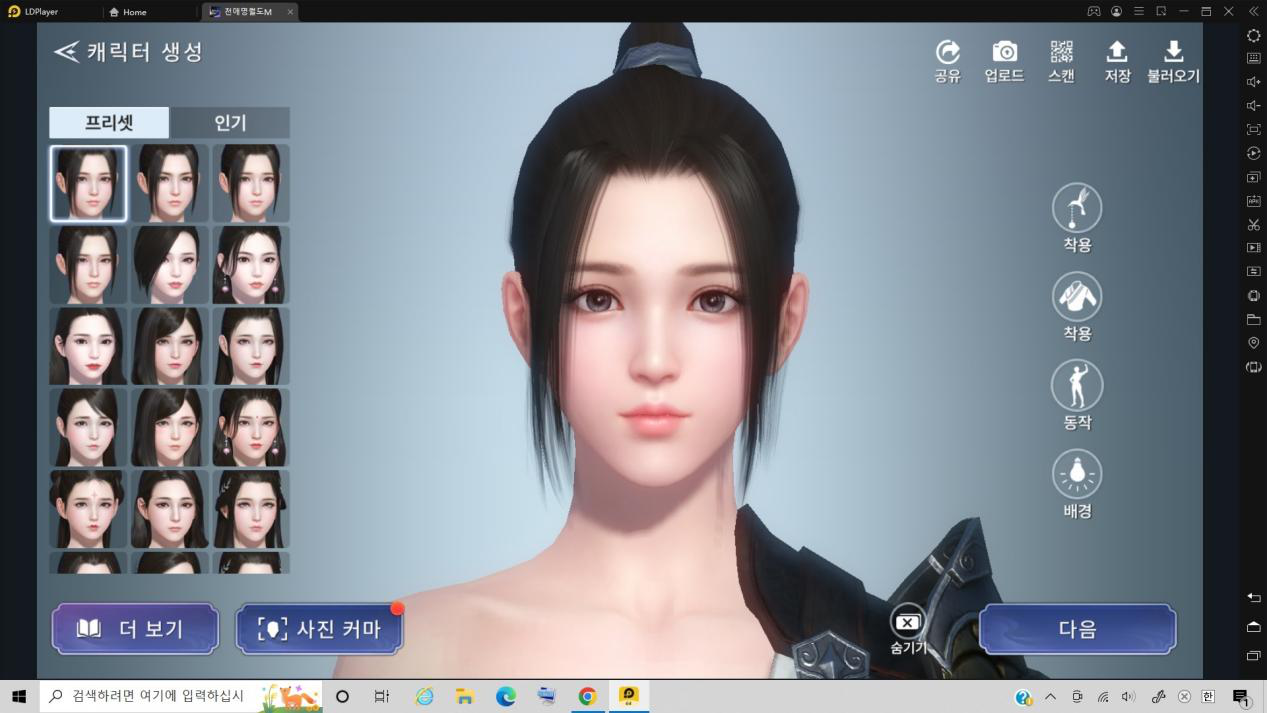Choose the third preset in the third row
The image size is (1267, 713).
[x=251, y=346]
